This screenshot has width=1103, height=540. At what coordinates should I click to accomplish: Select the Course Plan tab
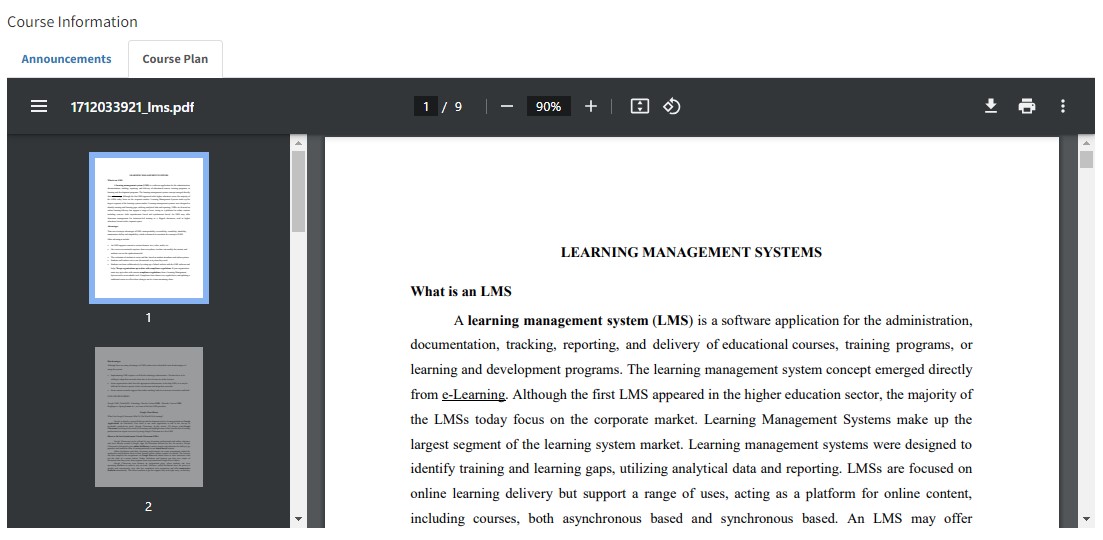pyautogui.click(x=175, y=59)
